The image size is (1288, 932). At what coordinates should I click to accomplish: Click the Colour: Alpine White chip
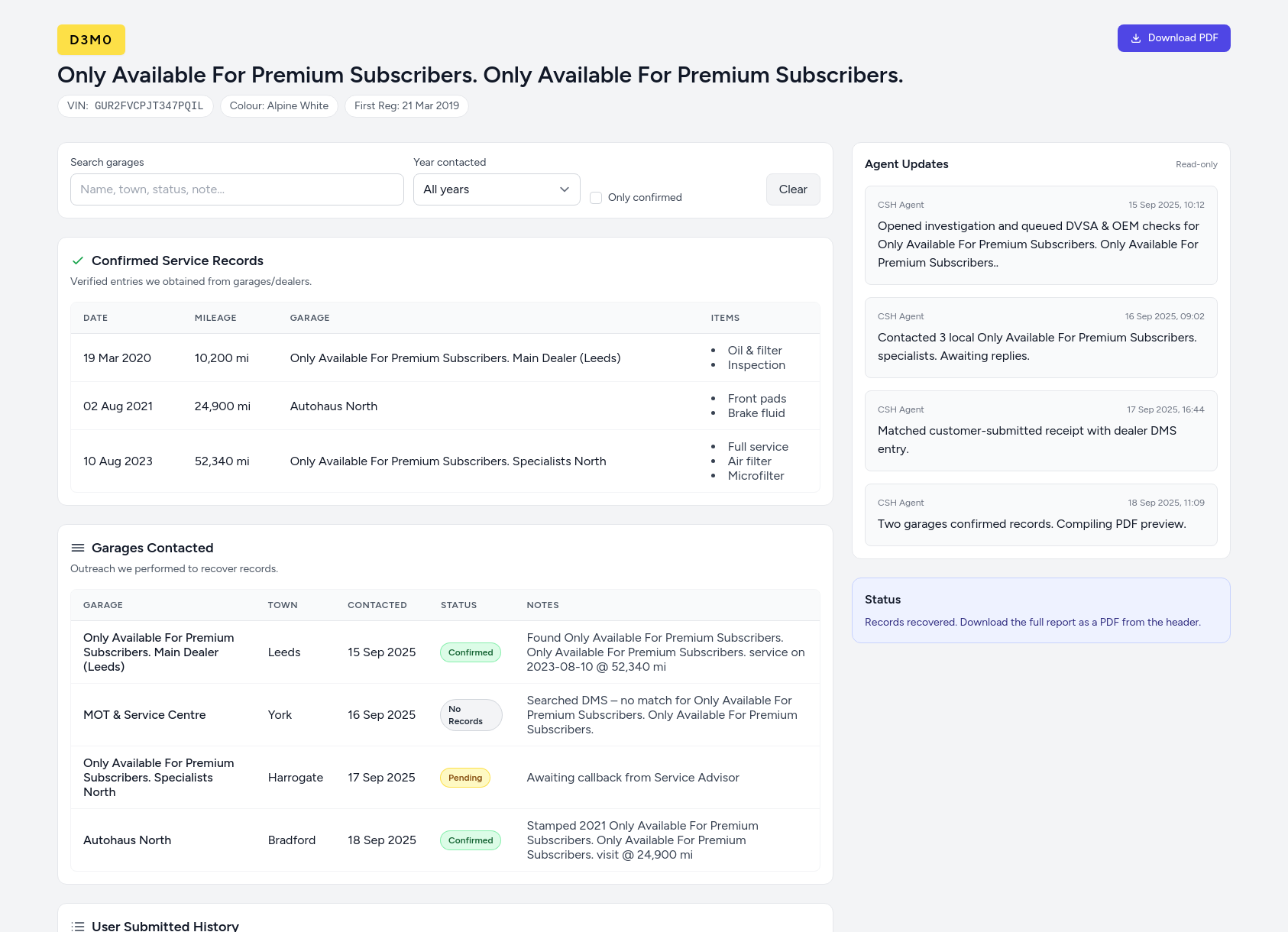(279, 105)
